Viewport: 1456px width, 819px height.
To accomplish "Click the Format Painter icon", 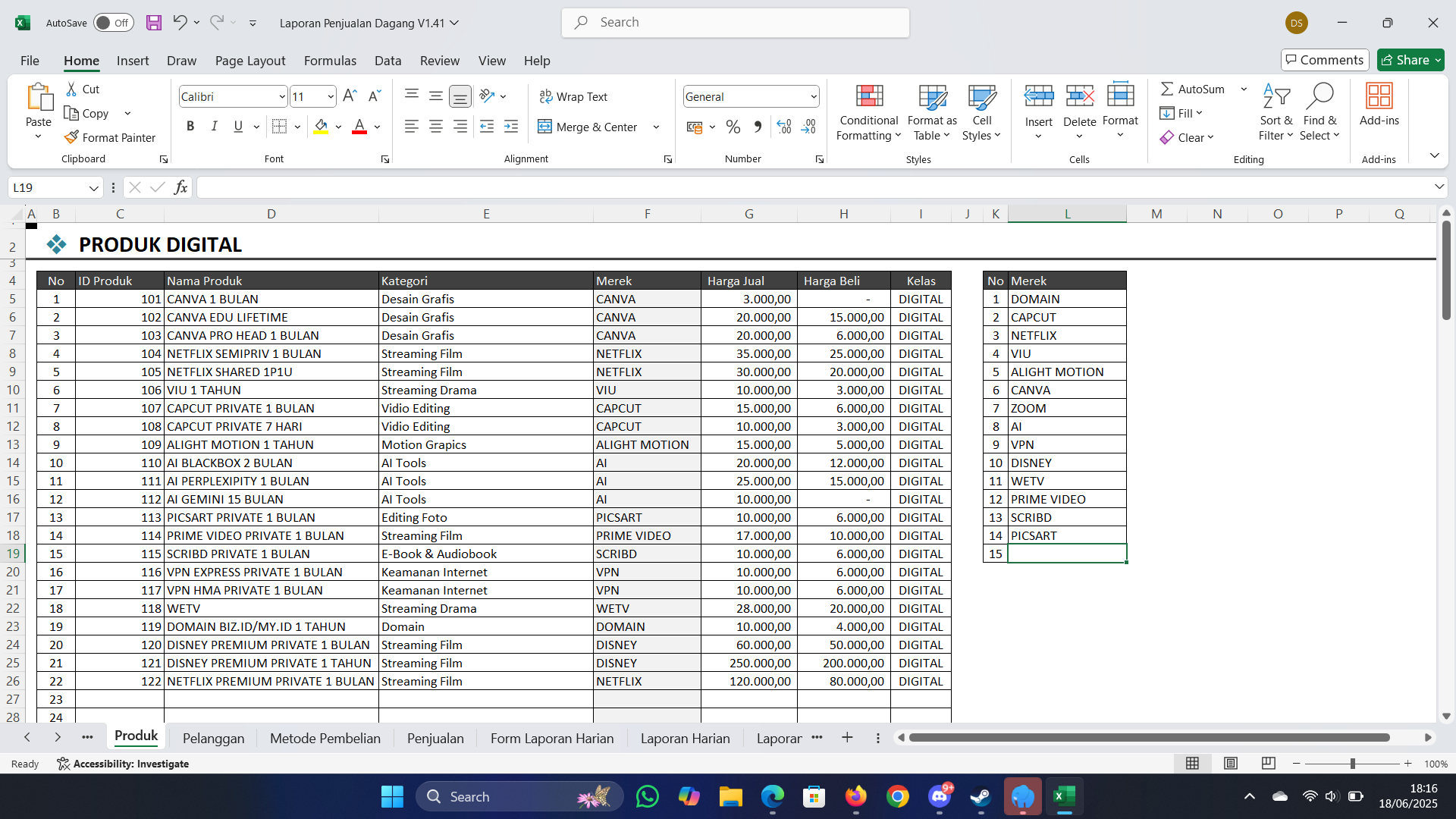I will click(72, 137).
